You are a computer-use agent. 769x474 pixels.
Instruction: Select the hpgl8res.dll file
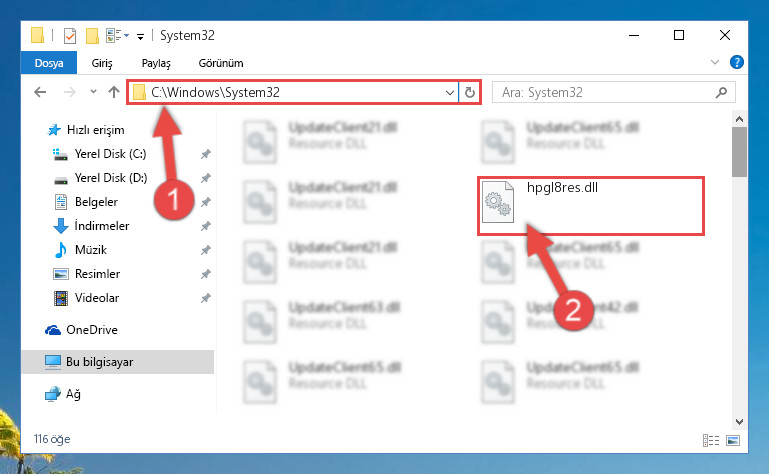click(590, 206)
